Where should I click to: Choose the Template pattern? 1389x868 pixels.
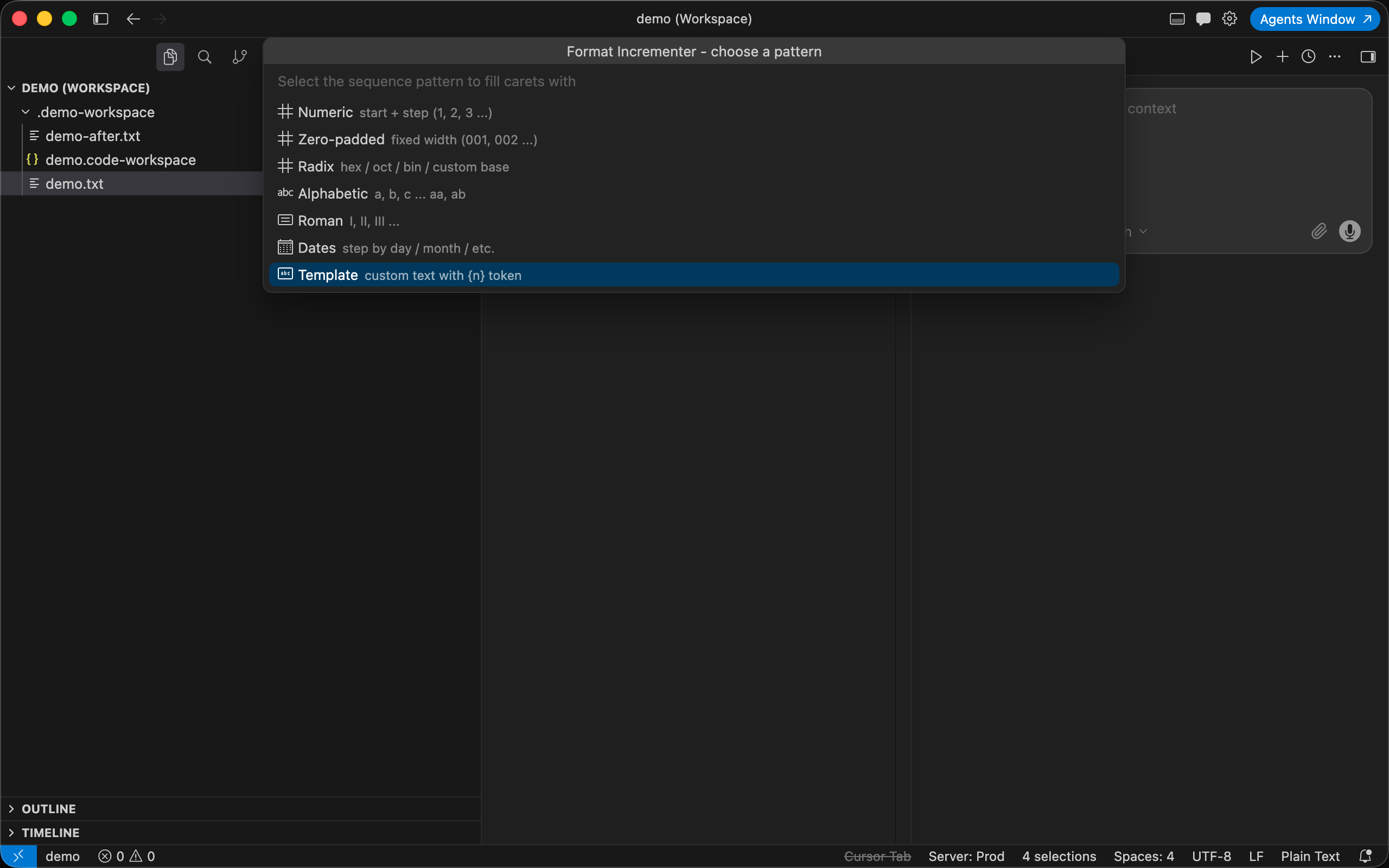click(694, 275)
